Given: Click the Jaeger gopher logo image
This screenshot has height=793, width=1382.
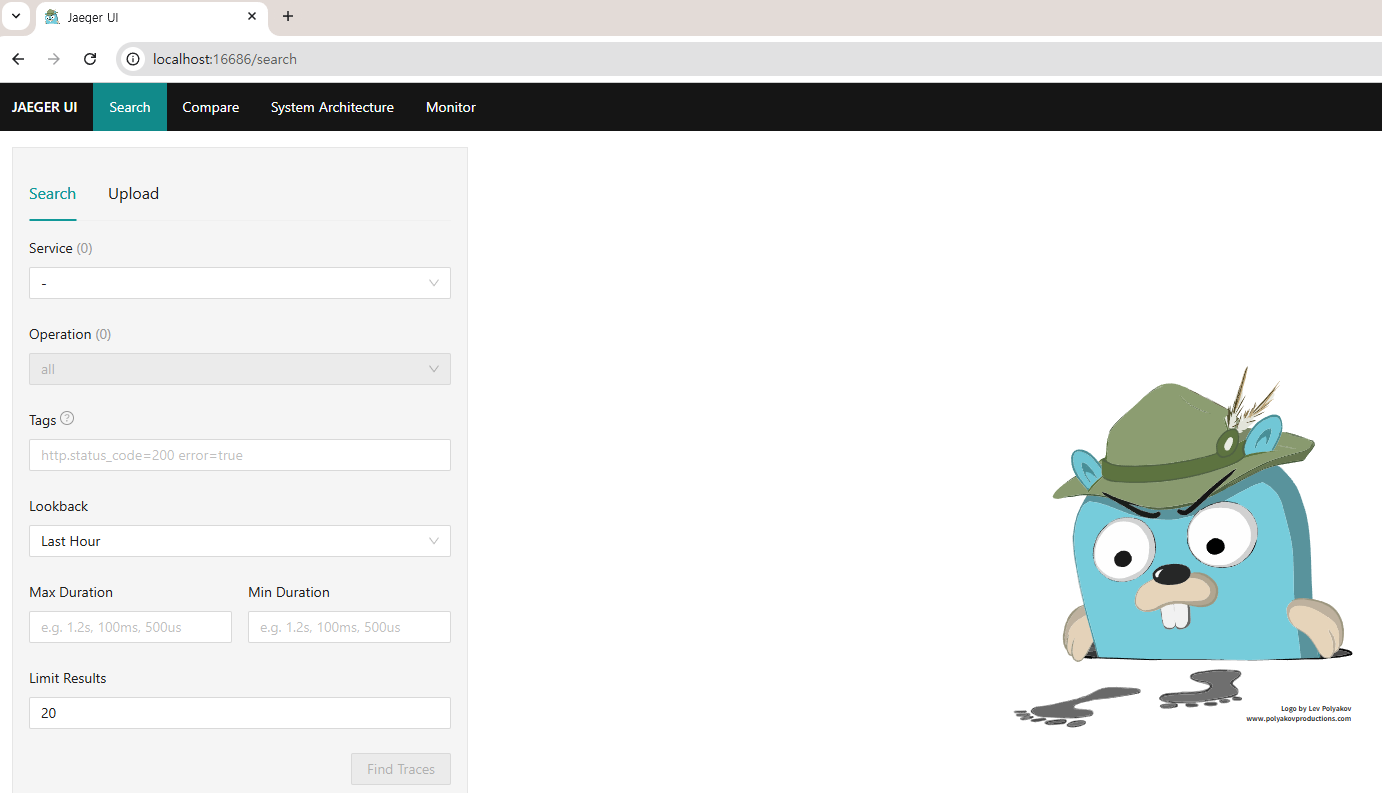Looking at the screenshot, I should point(1183,547).
